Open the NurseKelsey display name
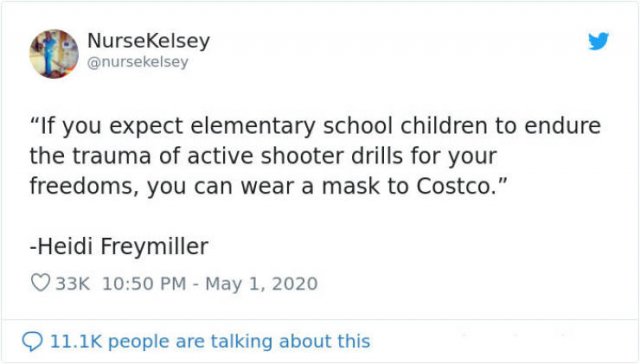This screenshot has height=364, width=640. pyautogui.click(x=149, y=40)
